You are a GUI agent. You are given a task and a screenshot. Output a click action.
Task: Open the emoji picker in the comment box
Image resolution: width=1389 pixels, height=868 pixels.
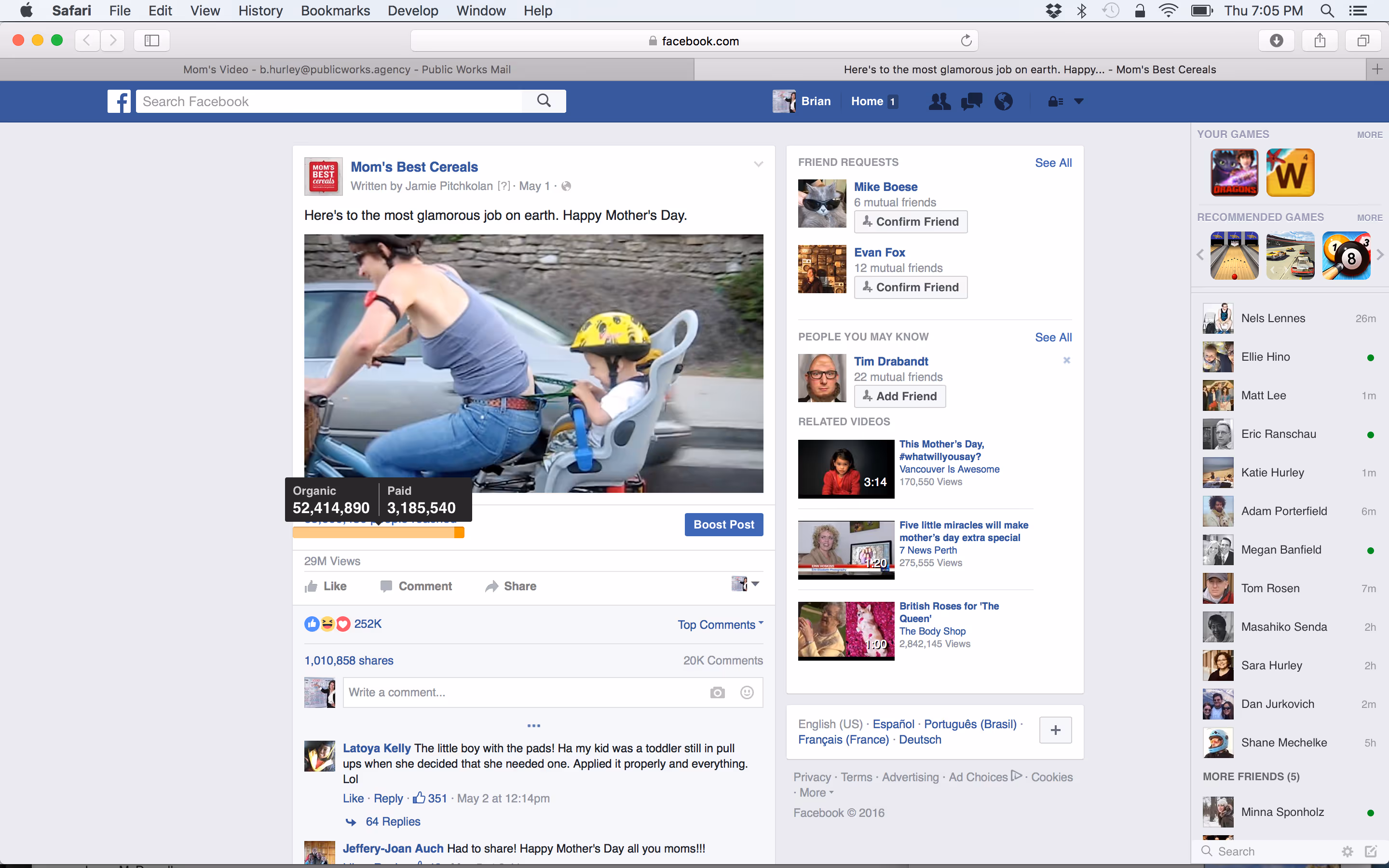(747, 692)
